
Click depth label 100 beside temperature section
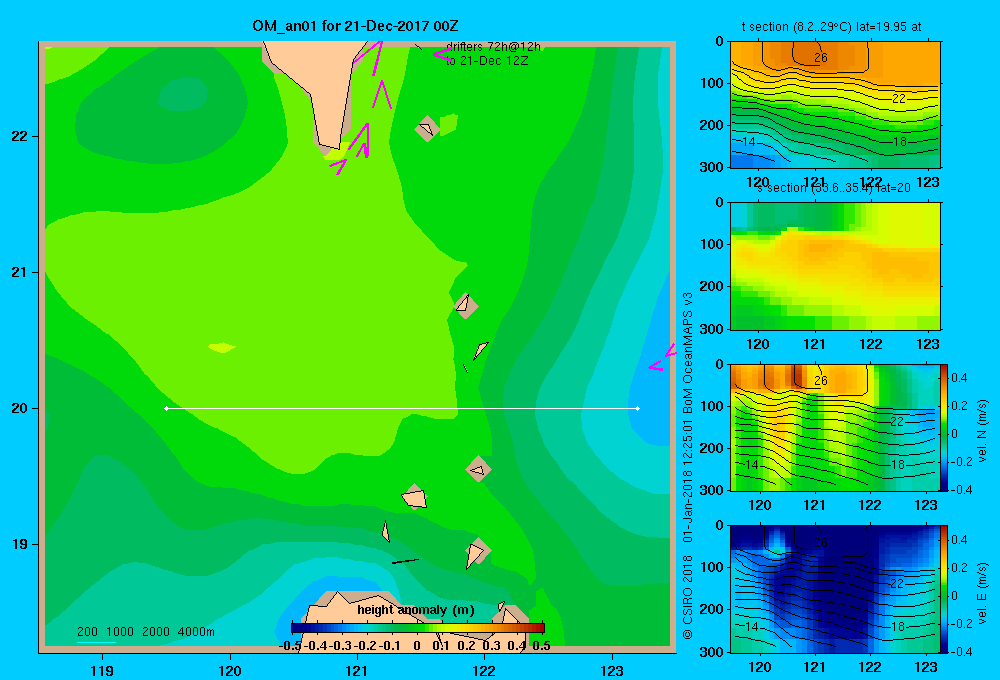click(x=711, y=84)
